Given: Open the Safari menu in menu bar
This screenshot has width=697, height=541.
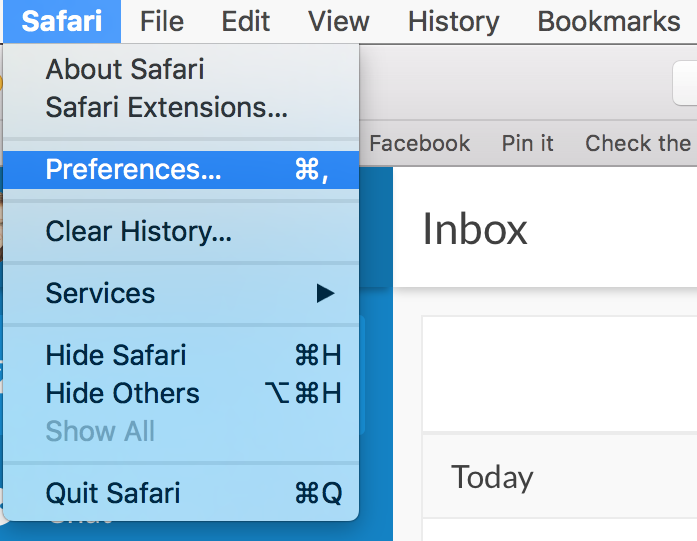Looking at the screenshot, I should pos(62,21).
